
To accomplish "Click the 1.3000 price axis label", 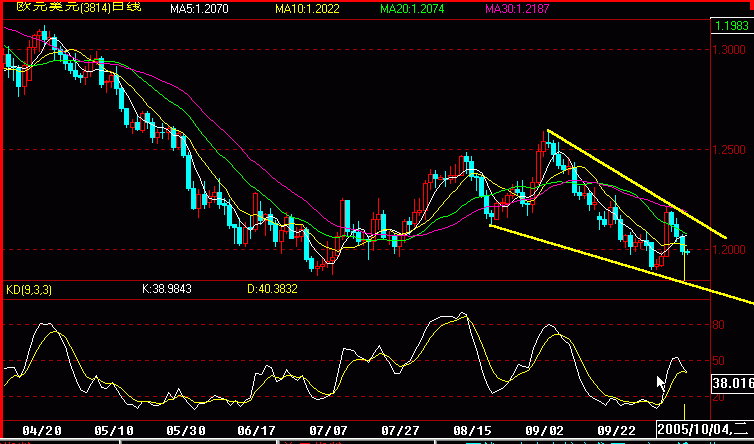I will click(729, 50).
